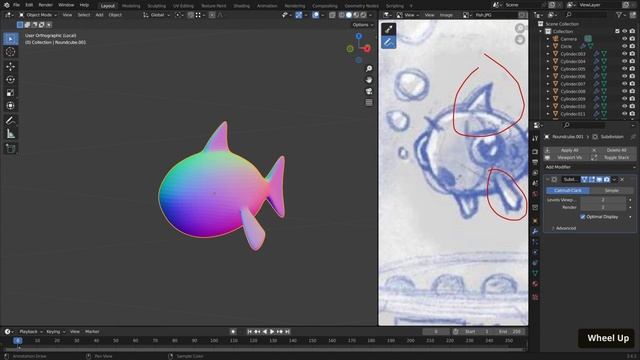
Task: Disable Cylinder.007 in renders camera icon
Action: 632,84
